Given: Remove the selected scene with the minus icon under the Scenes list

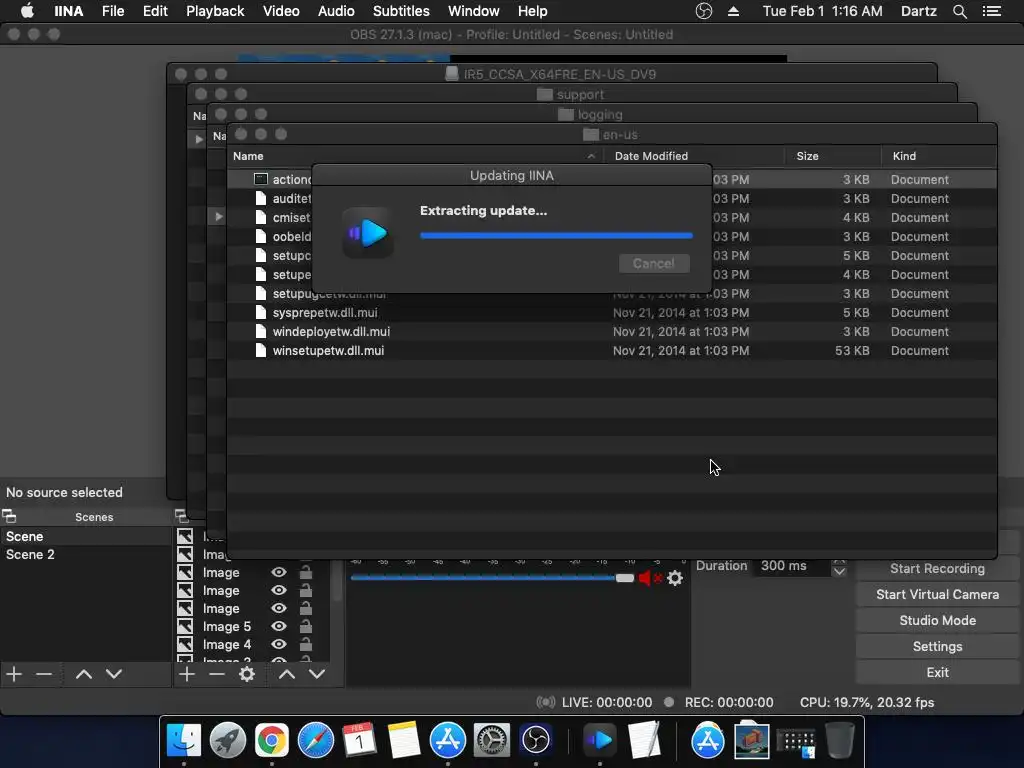Looking at the screenshot, I should click(44, 674).
